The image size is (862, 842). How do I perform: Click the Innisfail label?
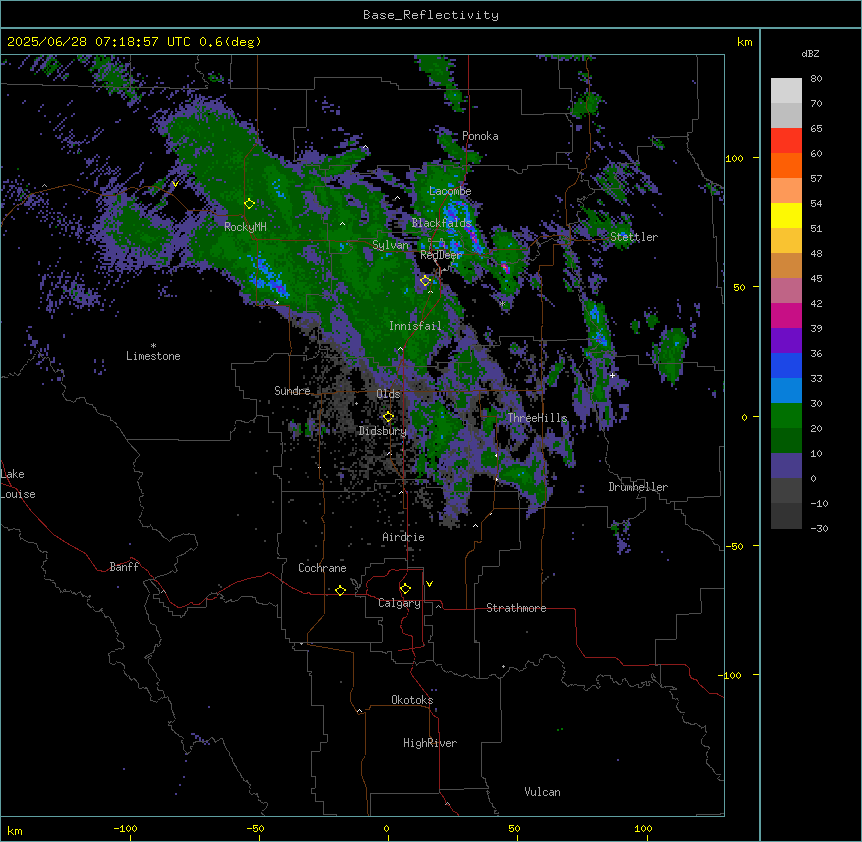(x=415, y=326)
